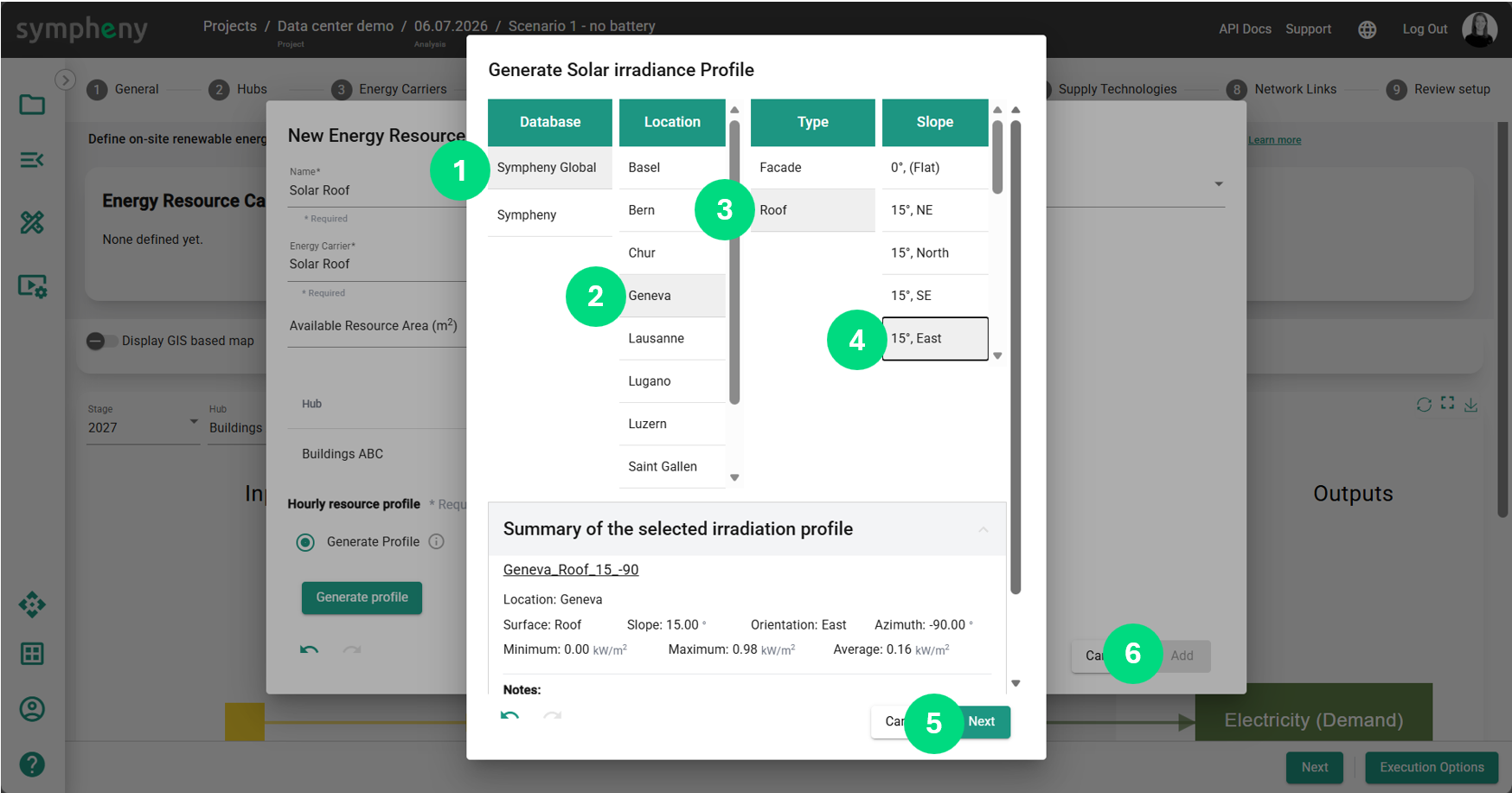Viewport: 1512px width, 793px height.
Task: Open the Learn more link
Action: 1274,140
